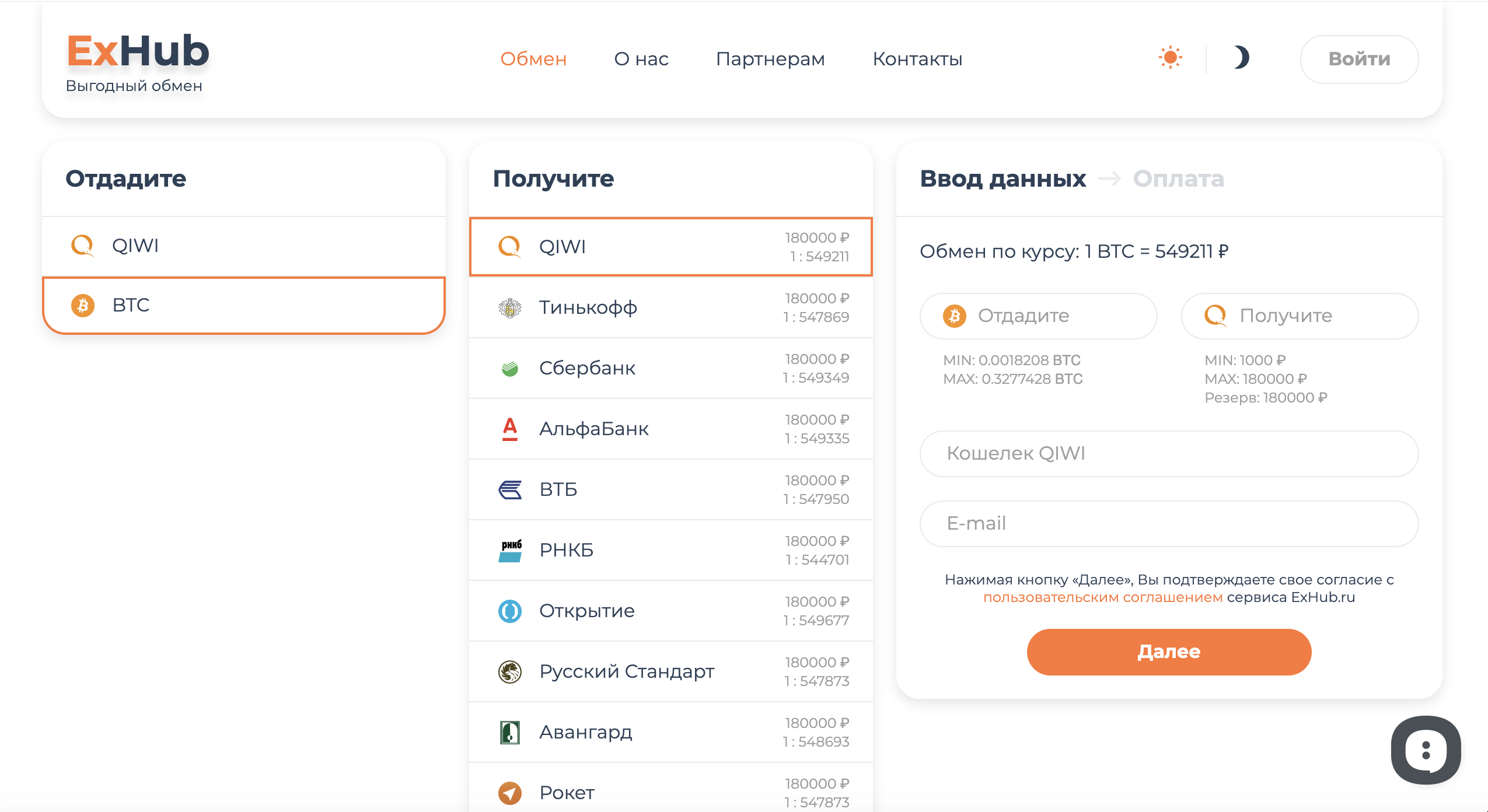Select Открытие name in the list
1488x812 pixels.
[x=586, y=611]
